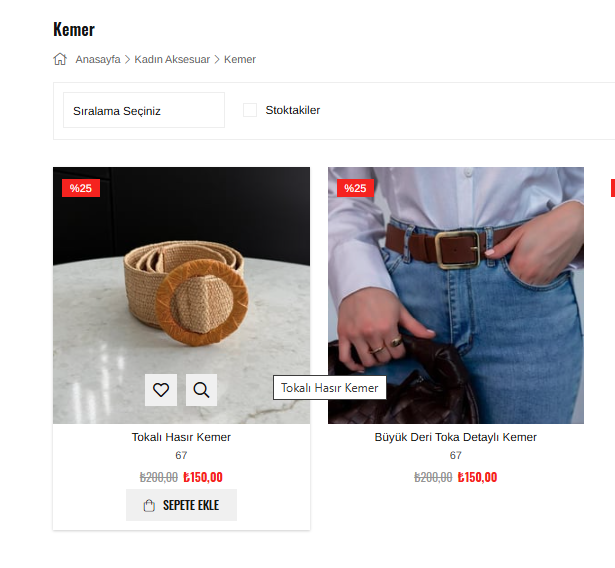Viewport: 615px width, 568px height.
Task: Open Kadın Aksesuar breadcrumb category
Action: [172, 59]
